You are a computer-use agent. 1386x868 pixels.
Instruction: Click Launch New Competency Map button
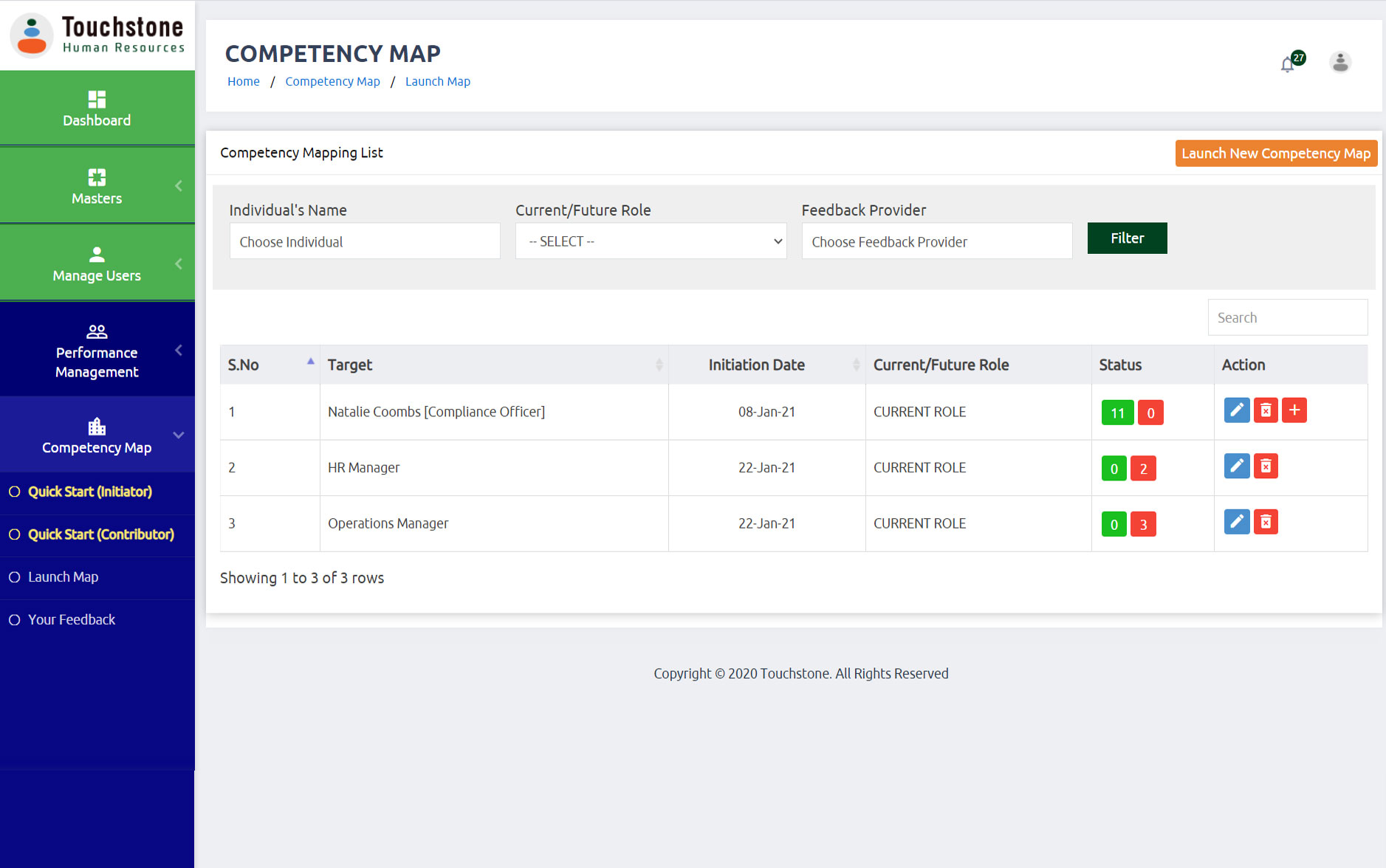tap(1275, 154)
